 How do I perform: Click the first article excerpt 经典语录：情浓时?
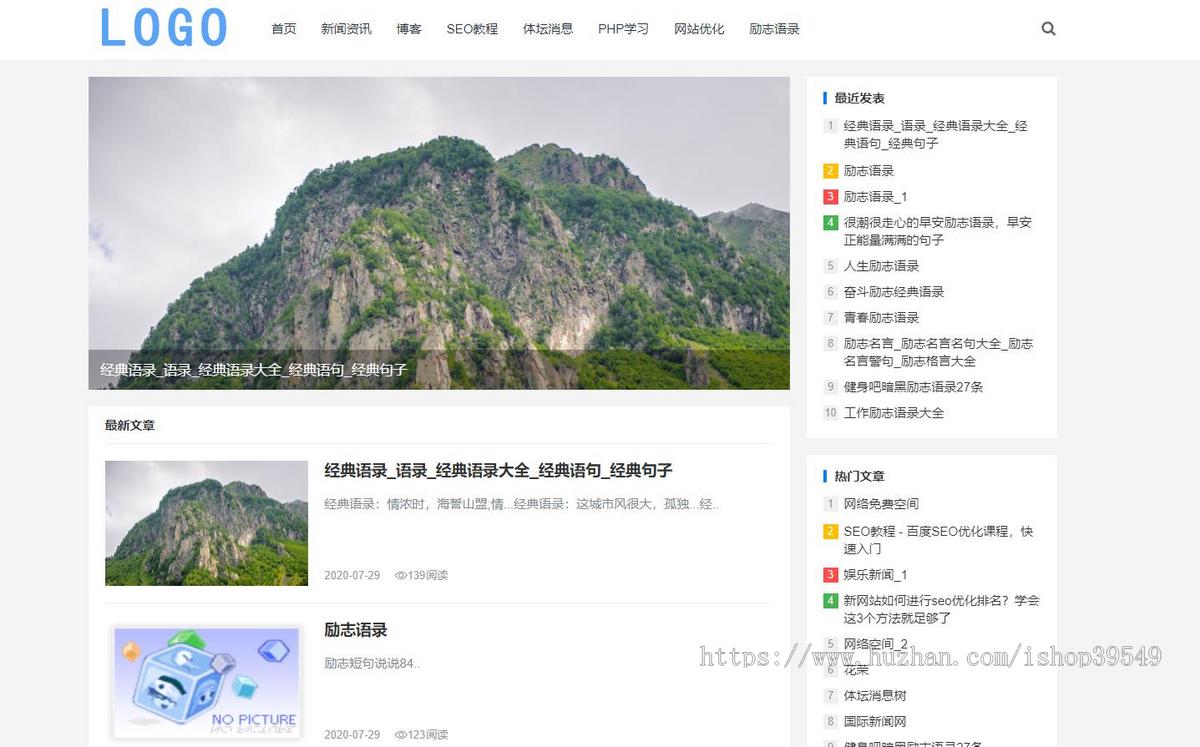(x=521, y=504)
